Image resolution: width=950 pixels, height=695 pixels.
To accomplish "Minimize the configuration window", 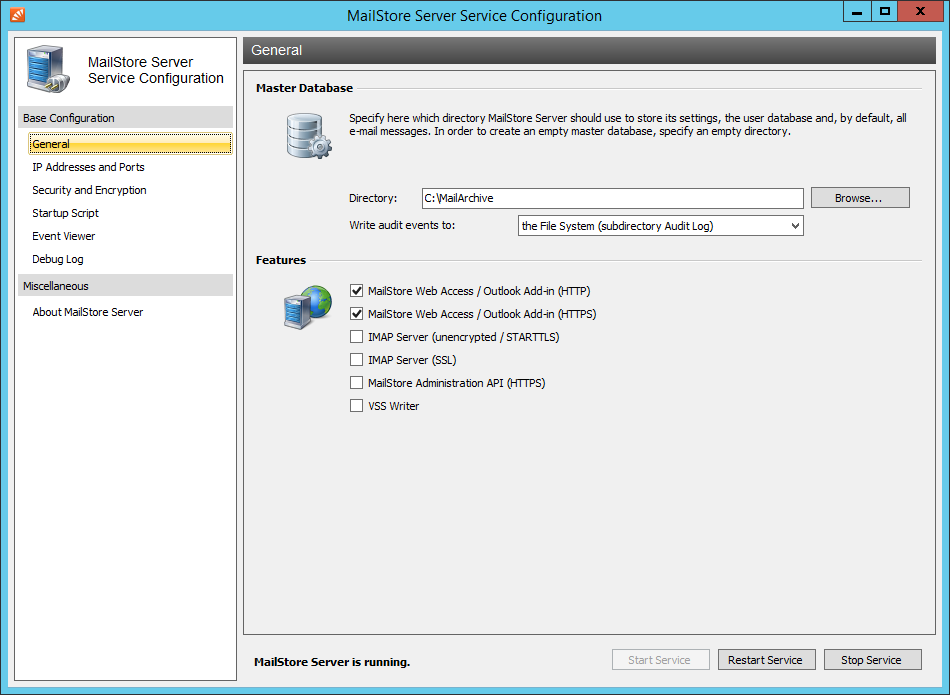I will [857, 12].
